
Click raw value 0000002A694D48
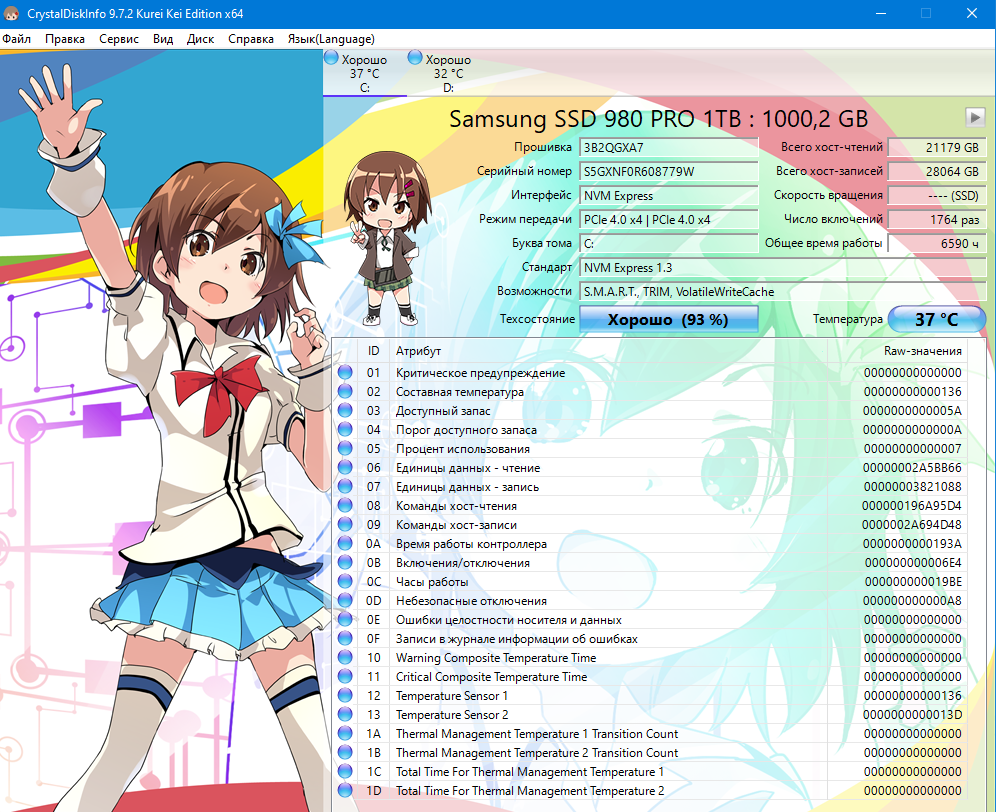(912, 525)
